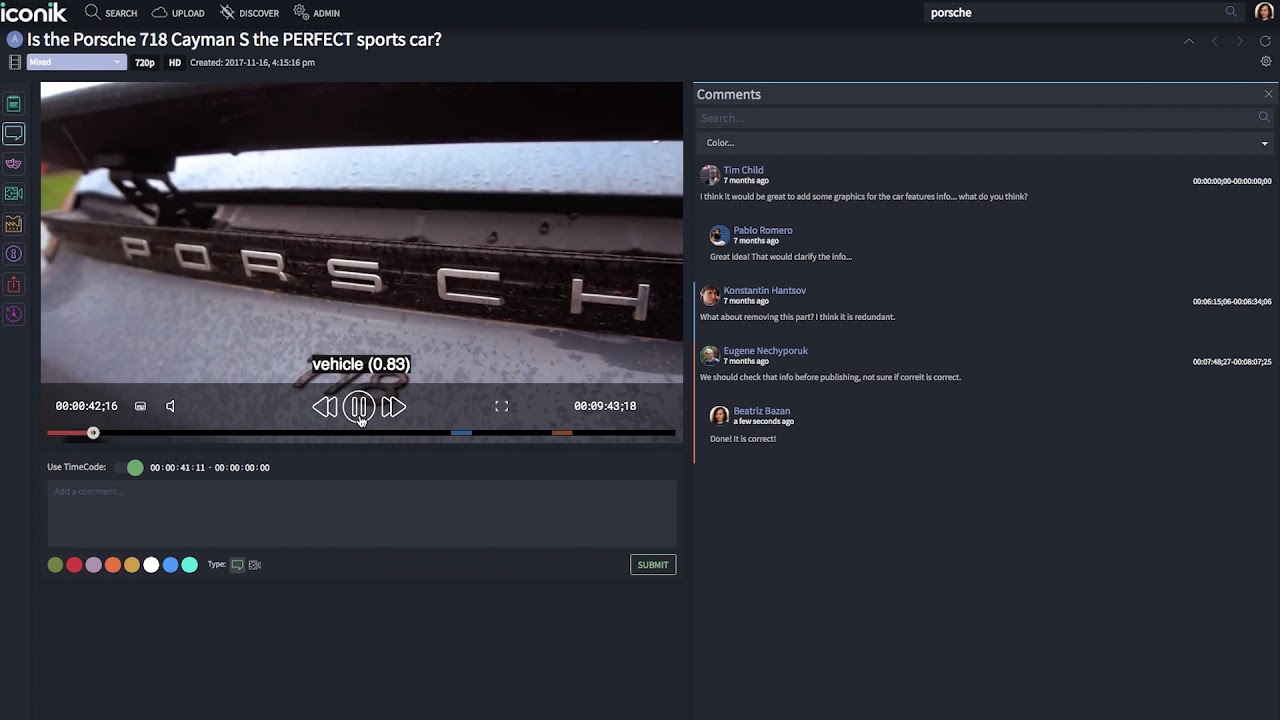This screenshot has width=1280, height=720.
Task: Select the red comment color
Action: click(74, 565)
